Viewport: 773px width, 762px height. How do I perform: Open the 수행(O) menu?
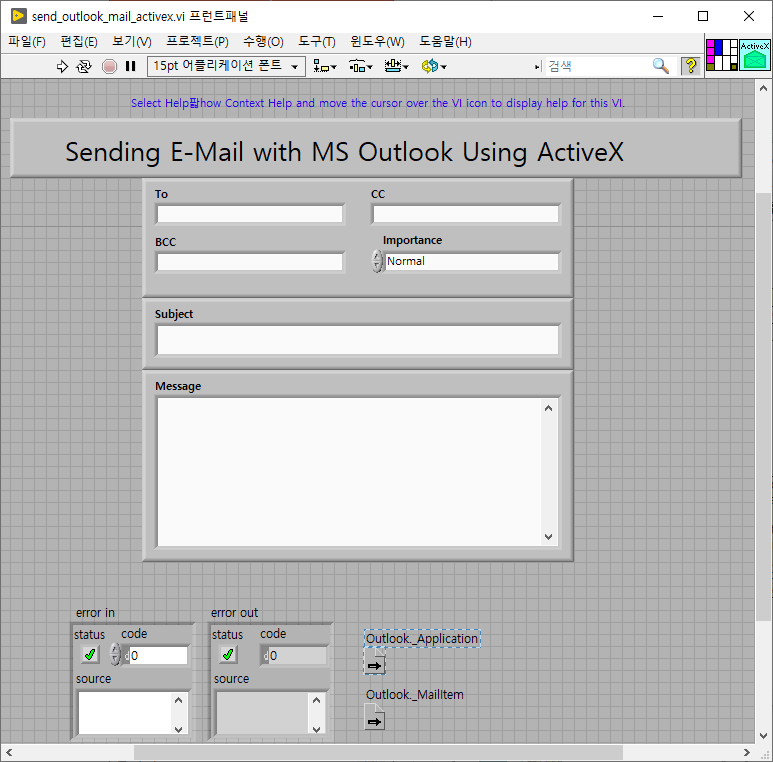pyautogui.click(x=263, y=41)
